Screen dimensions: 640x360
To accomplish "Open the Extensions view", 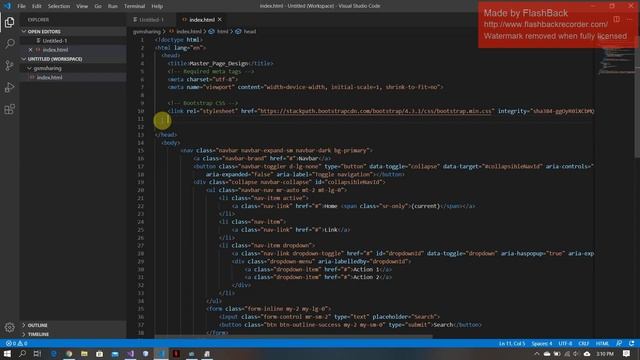I will pyautogui.click(x=9, y=109).
